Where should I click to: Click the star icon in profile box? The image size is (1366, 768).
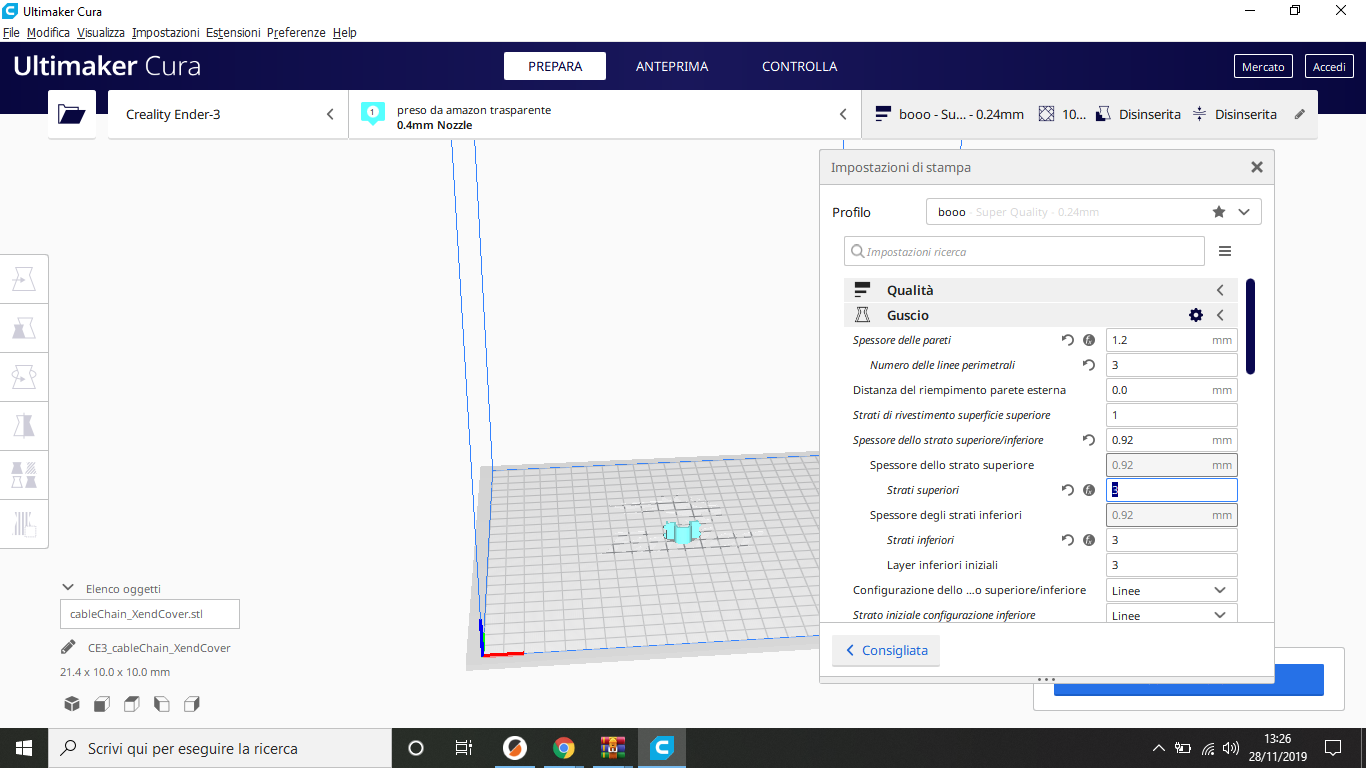(1218, 212)
